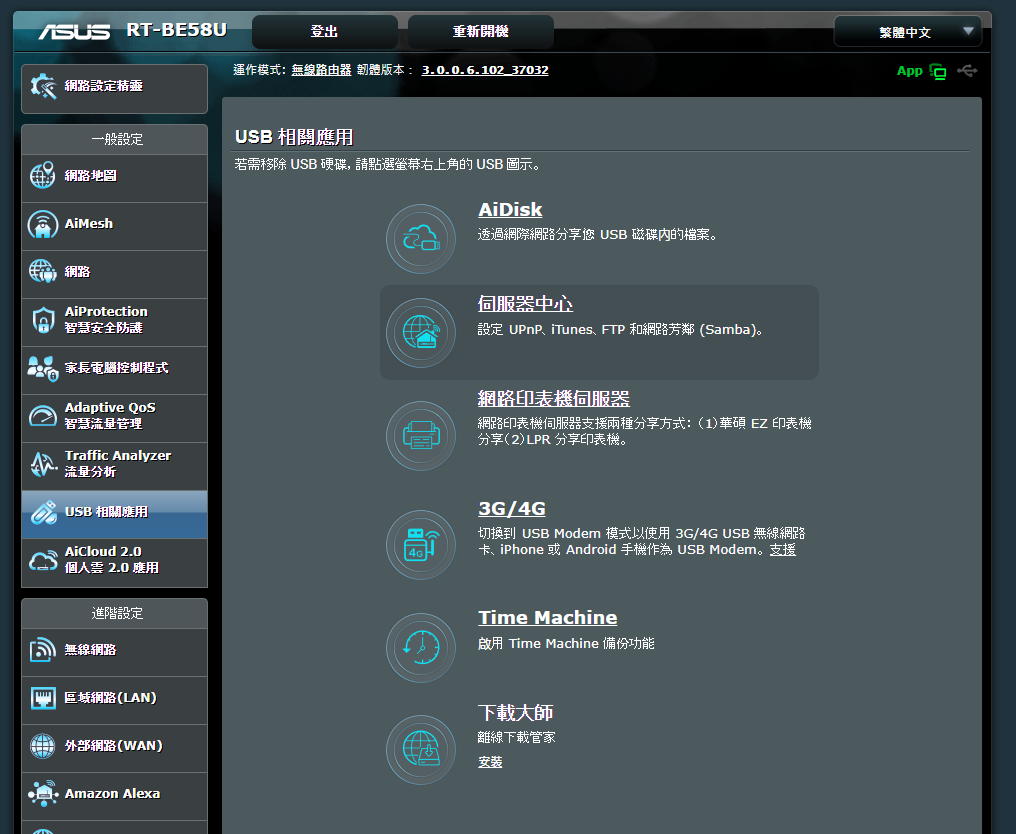Click 家長電腦控制程式 menu text
This screenshot has width=1016, height=834.
coord(117,368)
